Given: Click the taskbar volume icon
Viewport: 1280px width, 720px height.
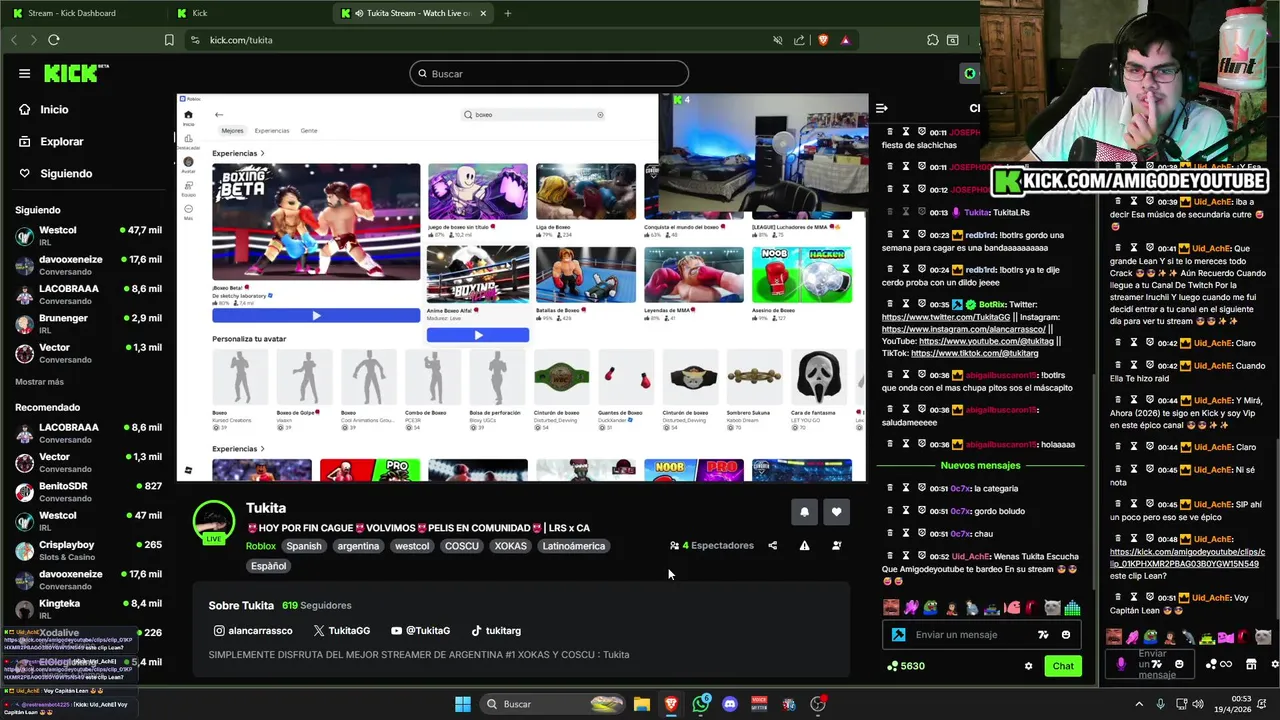Looking at the screenshot, I should 1198,704.
